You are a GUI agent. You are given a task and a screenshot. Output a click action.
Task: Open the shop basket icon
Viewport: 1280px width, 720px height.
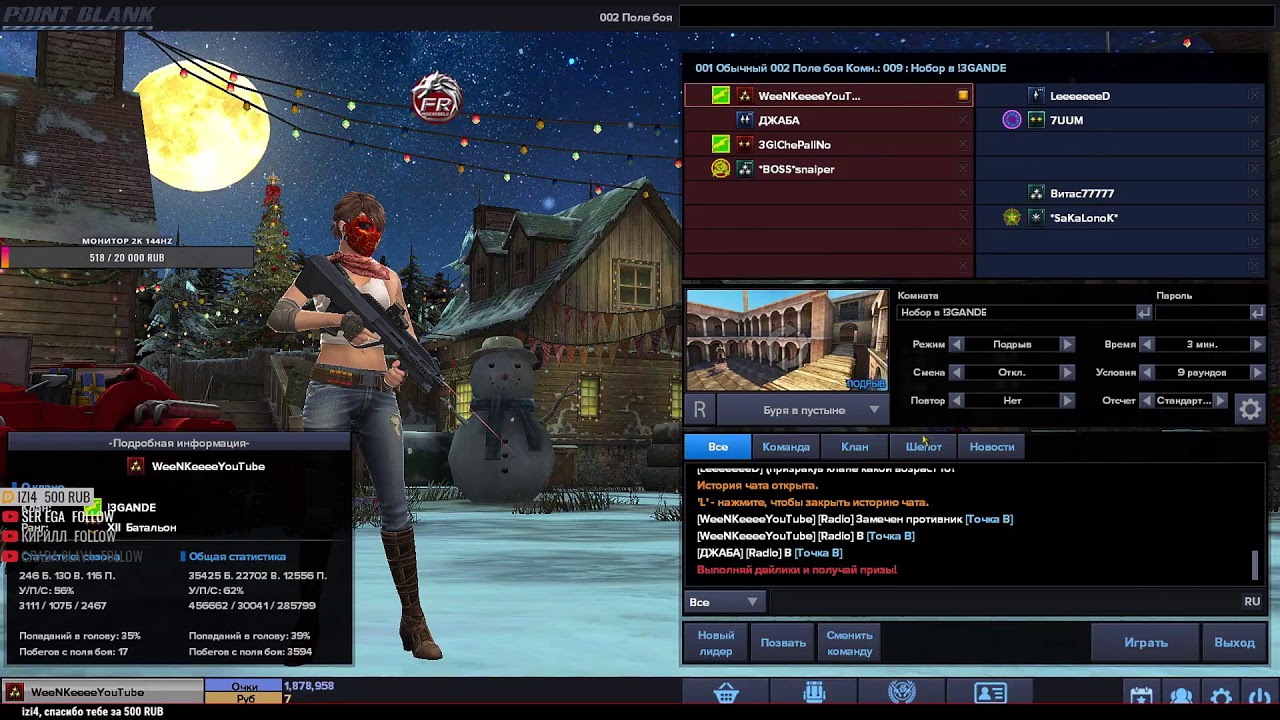coord(726,693)
